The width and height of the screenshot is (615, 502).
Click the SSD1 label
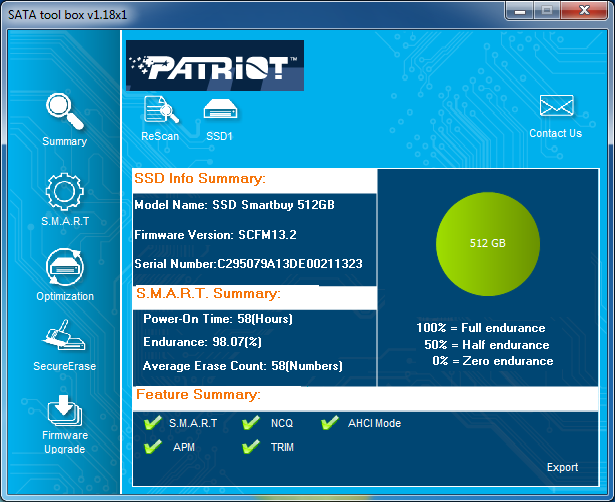(x=219, y=136)
